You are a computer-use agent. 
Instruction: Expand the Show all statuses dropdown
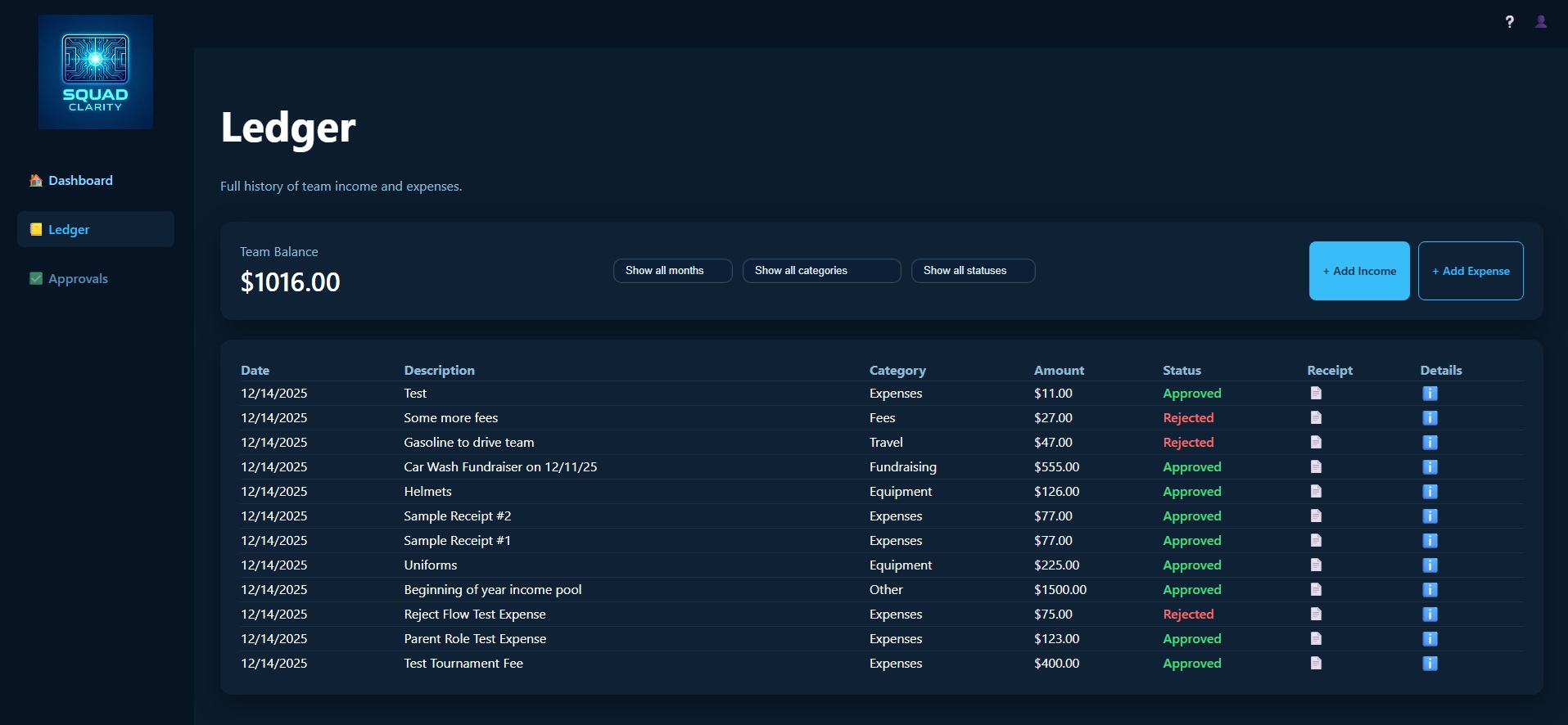[973, 271]
